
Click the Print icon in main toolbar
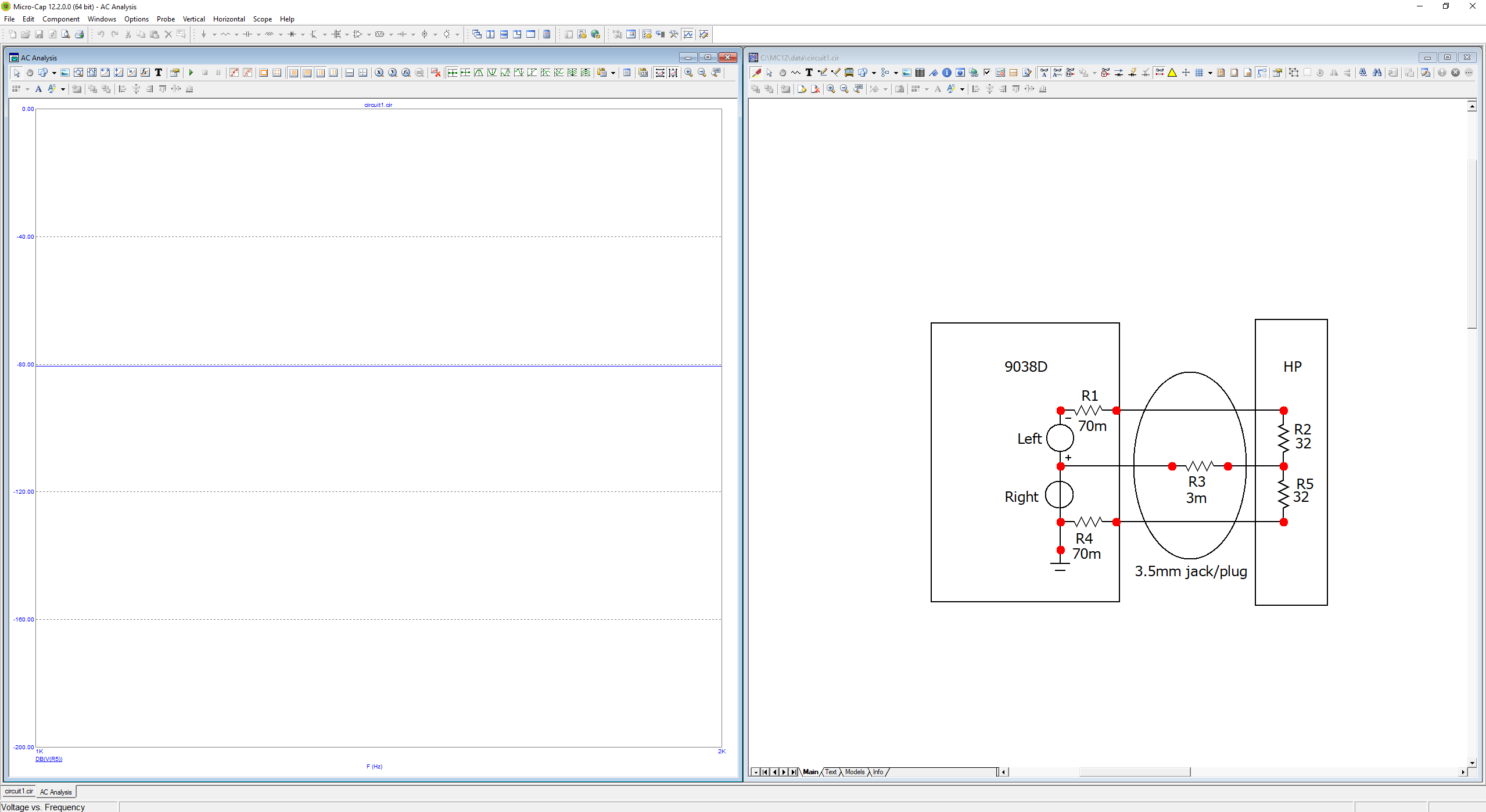pyautogui.click(x=79, y=34)
